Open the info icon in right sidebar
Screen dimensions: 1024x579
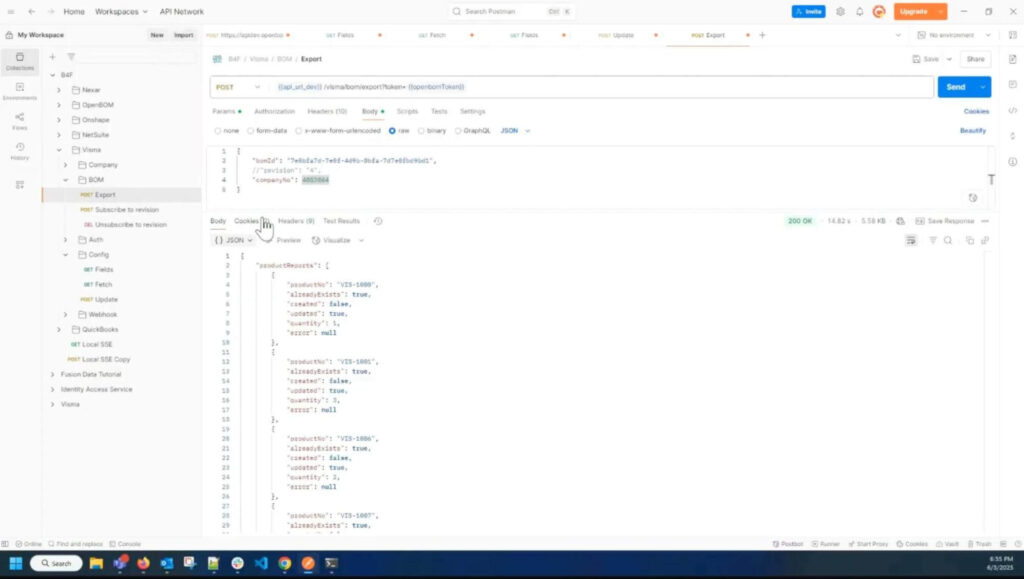1012,162
